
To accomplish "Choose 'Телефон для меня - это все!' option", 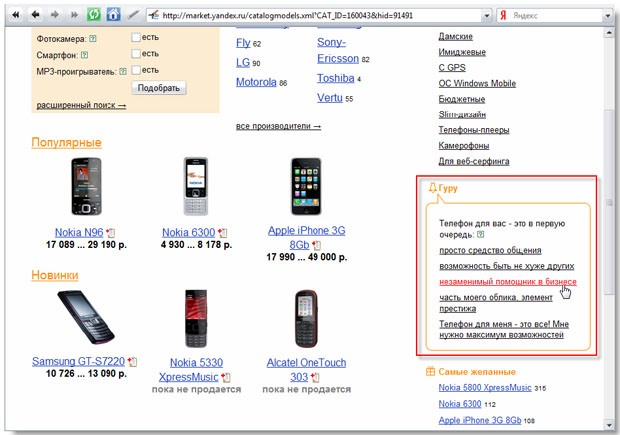I will tap(504, 329).
